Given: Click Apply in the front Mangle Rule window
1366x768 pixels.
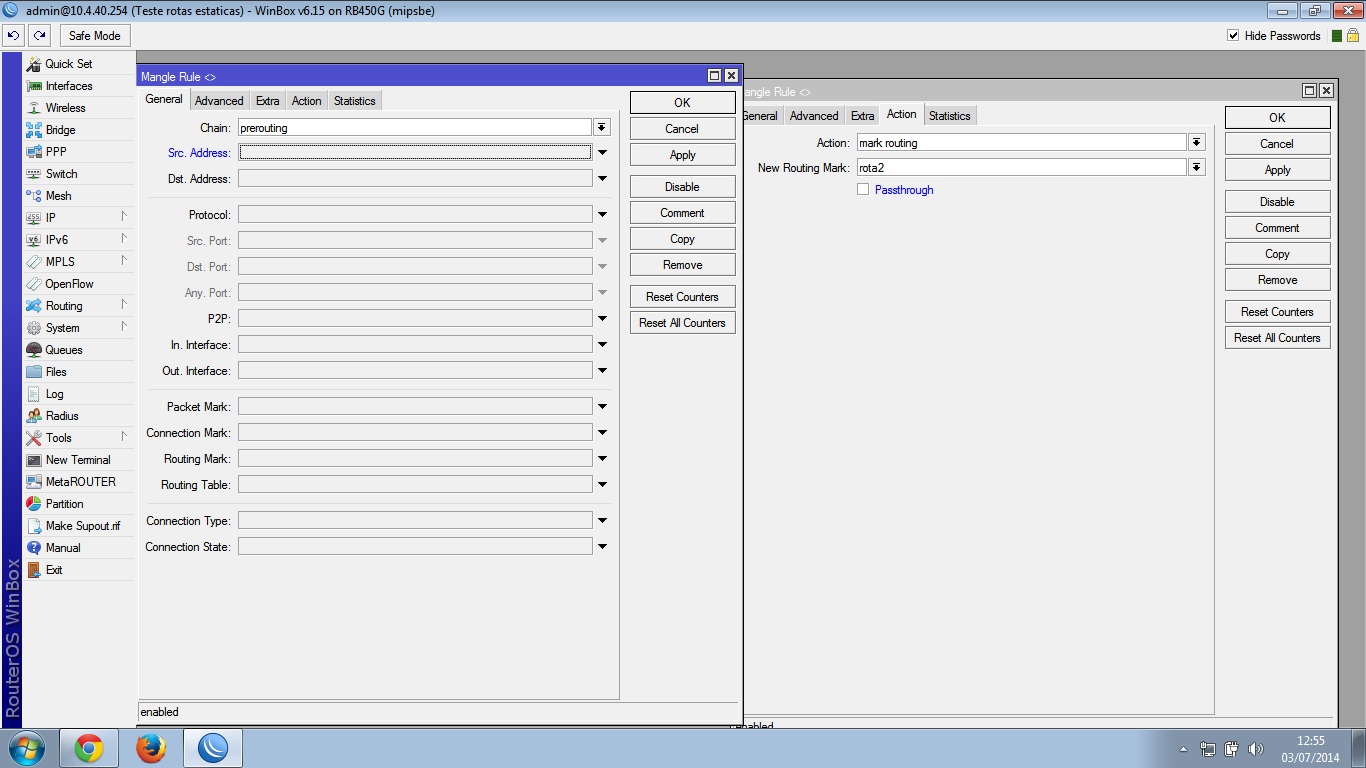Looking at the screenshot, I should 682,155.
